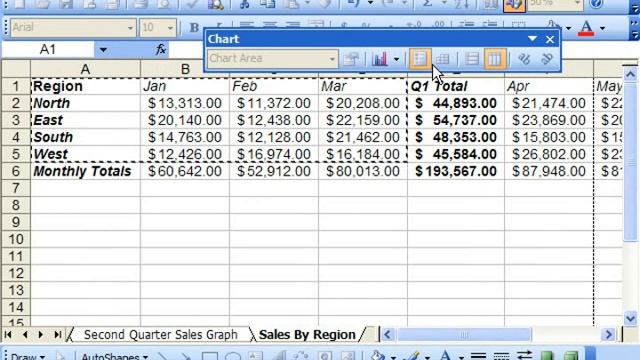640x360 pixels.
Task: Toggle the Data Table button in Chart toolbar
Action: (442, 59)
